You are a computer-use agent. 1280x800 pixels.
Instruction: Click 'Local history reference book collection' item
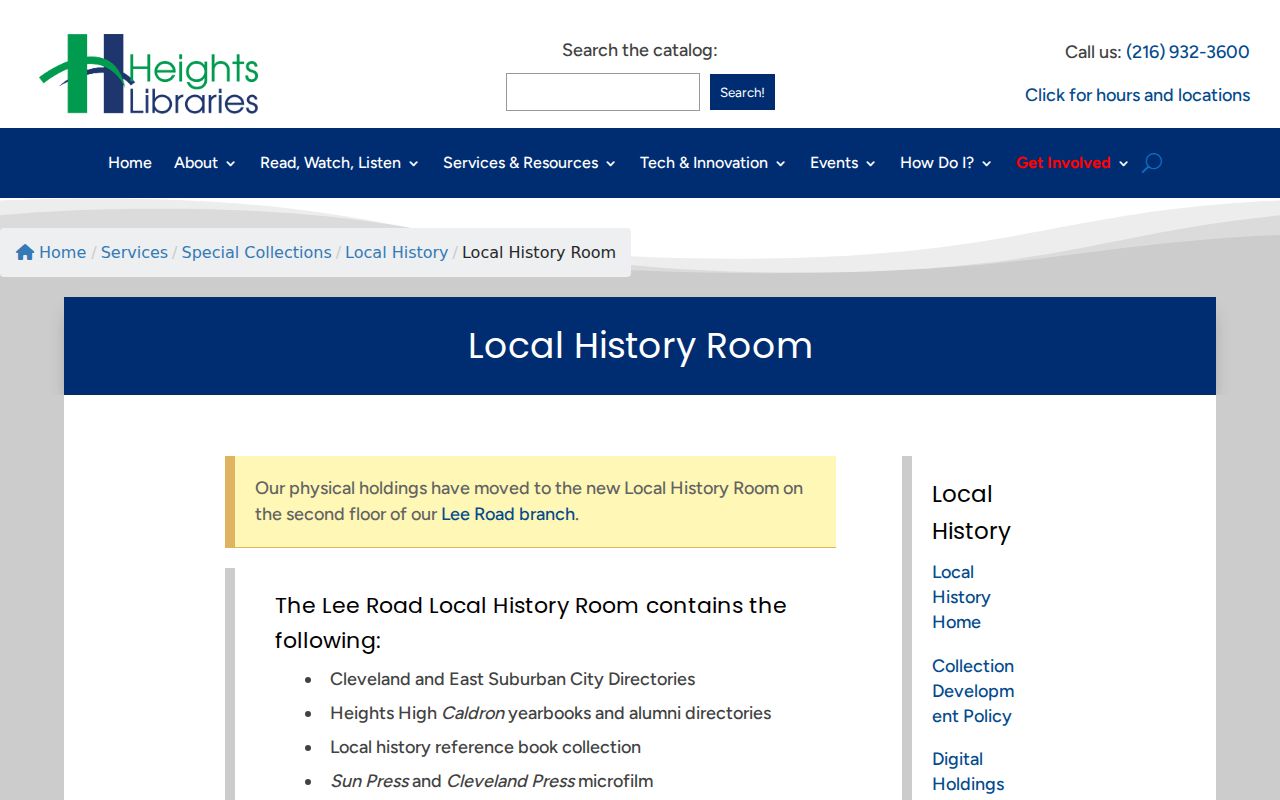click(x=485, y=747)
